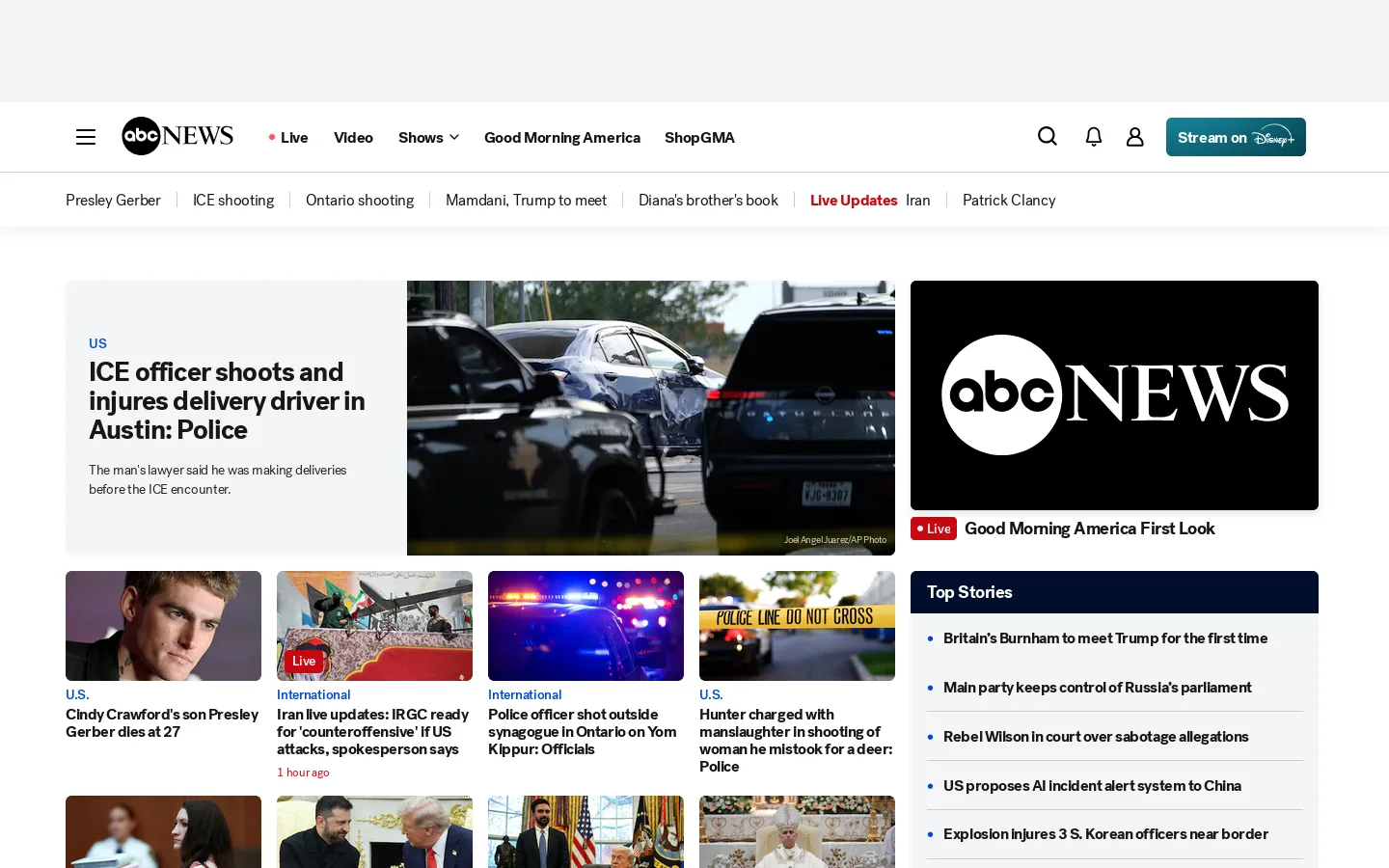Image resolution: width=1389 pixels, height=868 pixels.
Task: Click International label above Ontario story
Action: pos(525,694)
